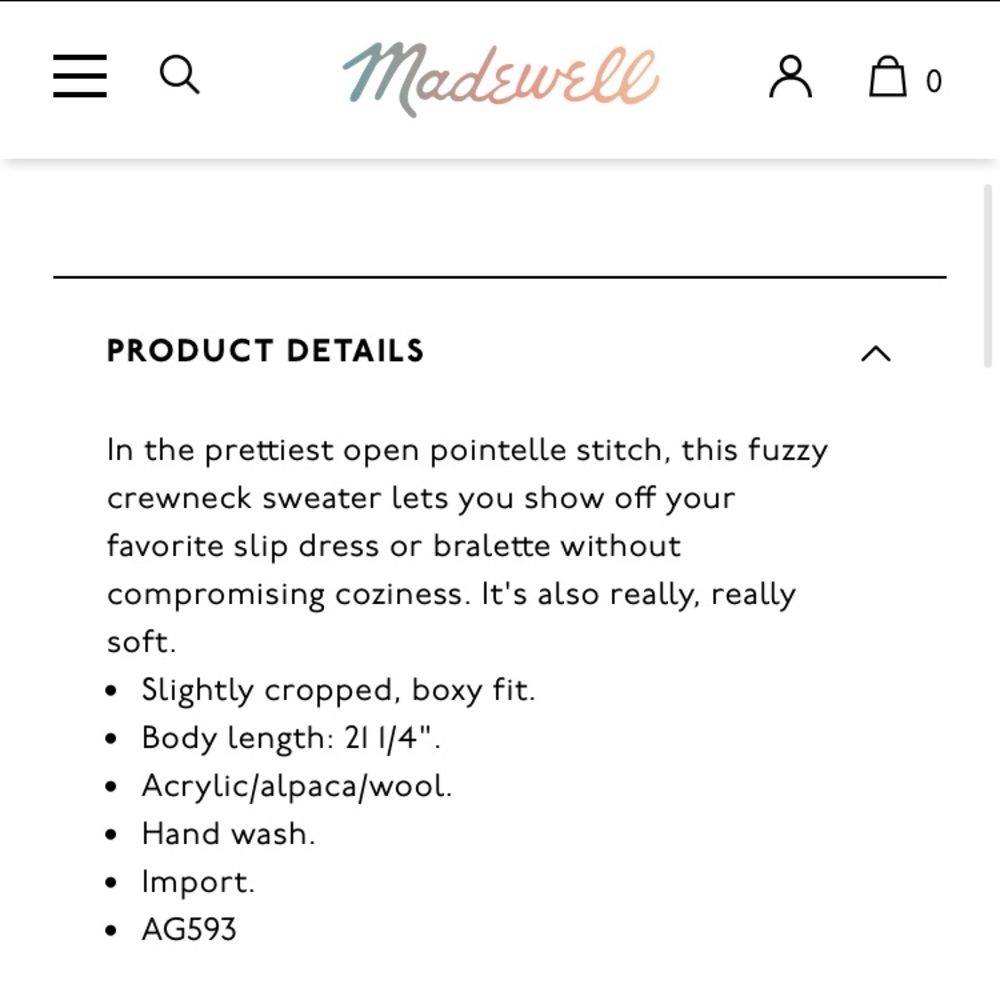Go home via the Madewell logo

pyautogui.click(x=501, y=79)
